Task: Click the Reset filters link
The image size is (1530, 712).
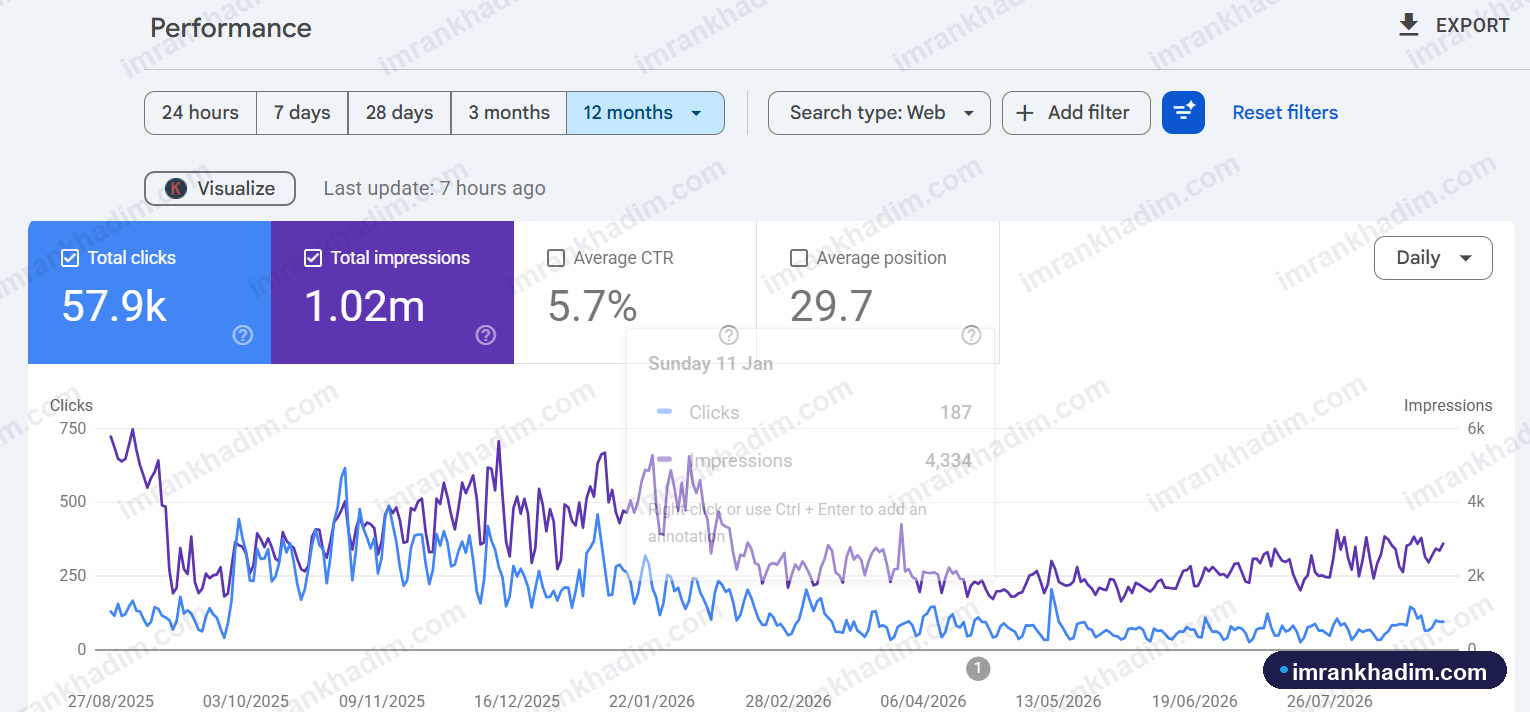Action: pyautogui.click(x=1285, y=113)
